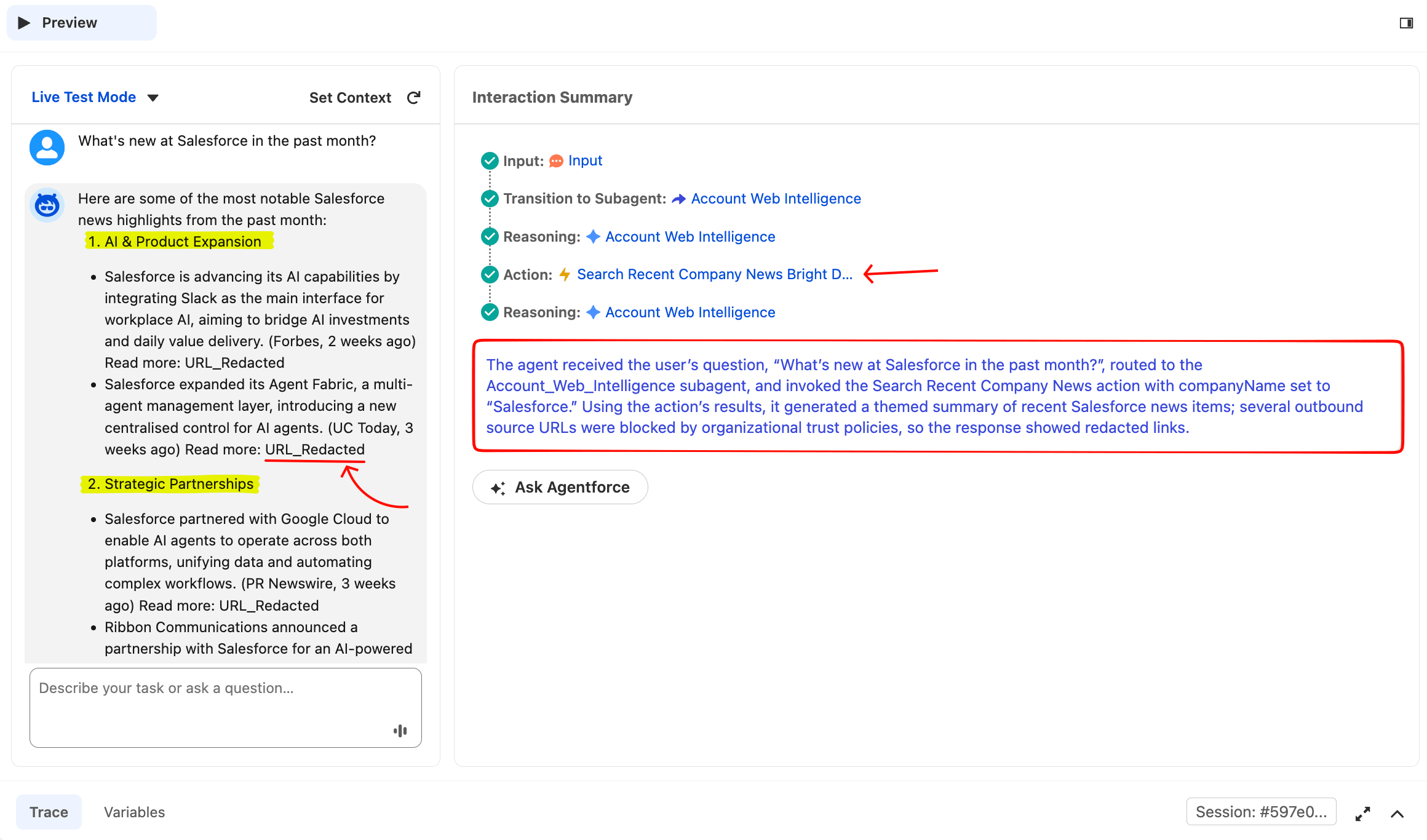
Task: Switch to the Variables tab
Action: pos(135,812)
